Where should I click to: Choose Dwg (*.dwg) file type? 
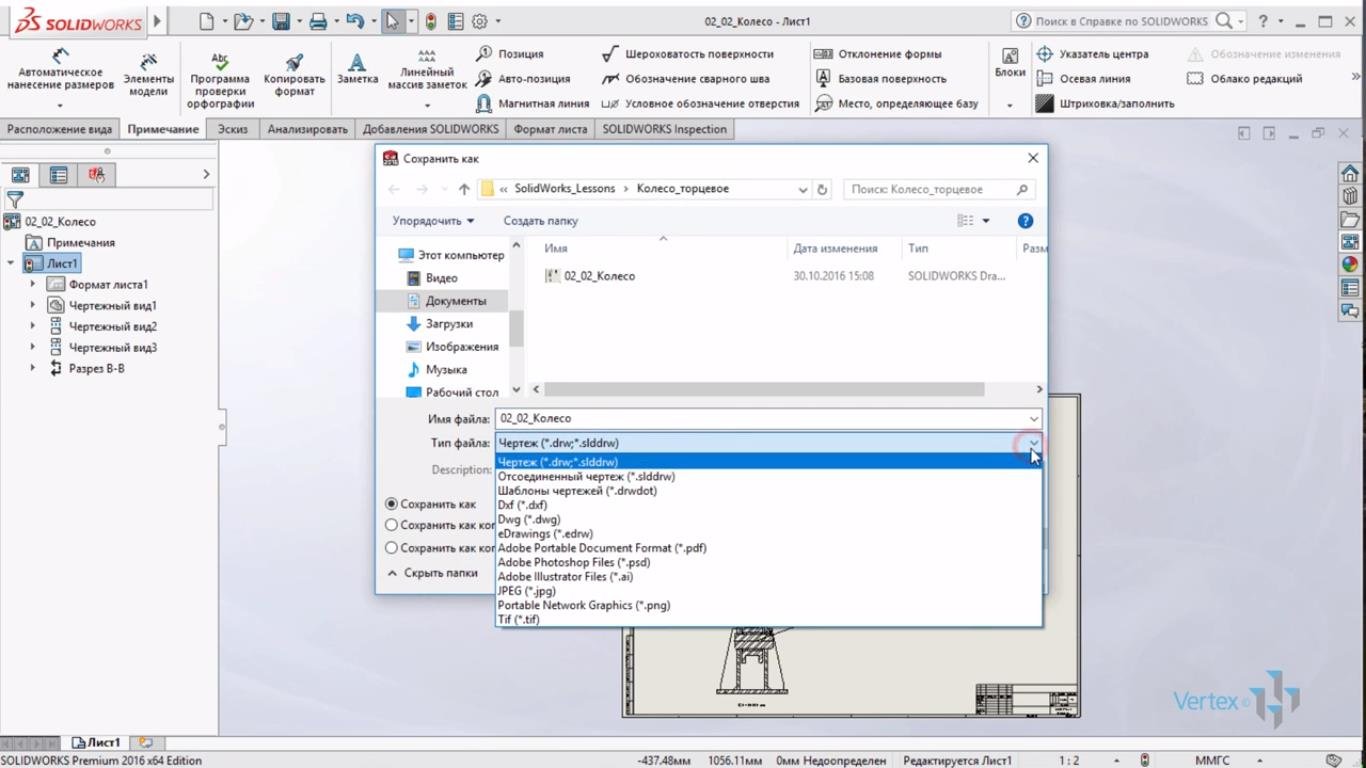pos(768,520)
